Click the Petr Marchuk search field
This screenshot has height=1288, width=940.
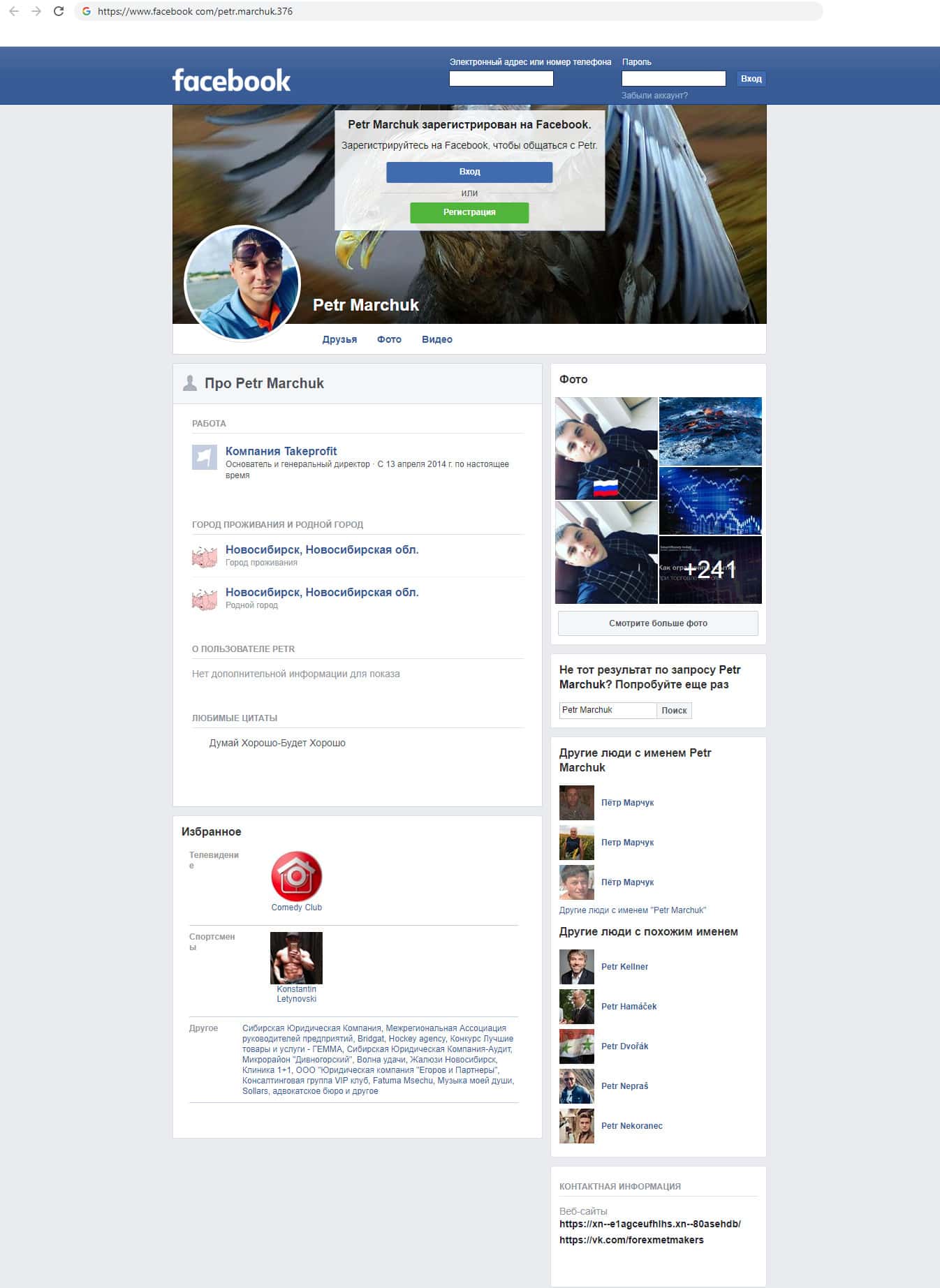(608, 710)
